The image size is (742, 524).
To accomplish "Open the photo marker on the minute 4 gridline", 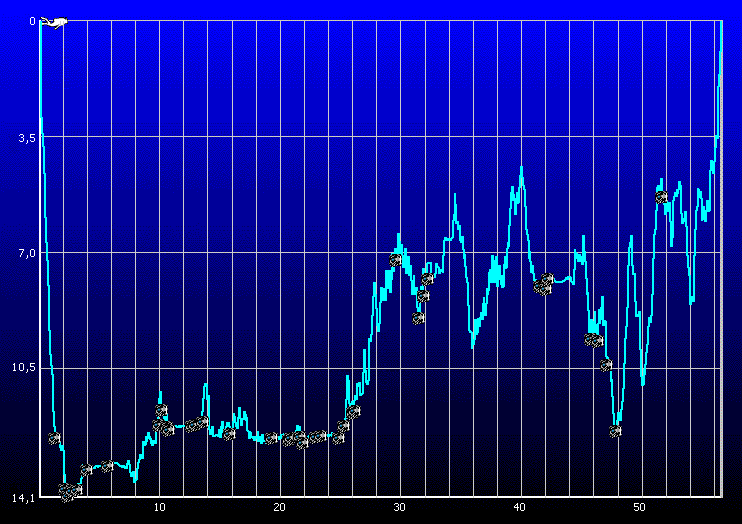I will [x=86, y=470].
